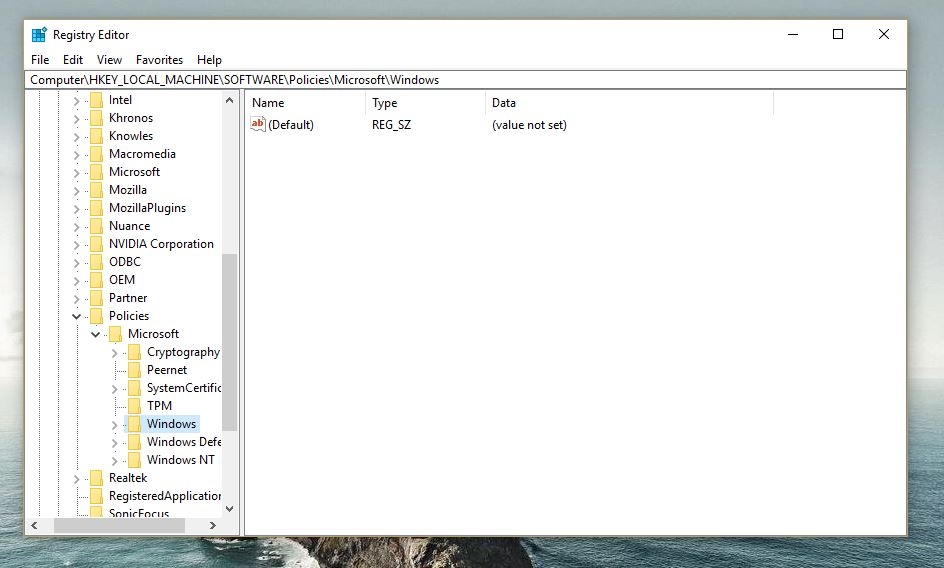944x568 pixels.
Task: Open the Edit menu
Action: (73, 60)
